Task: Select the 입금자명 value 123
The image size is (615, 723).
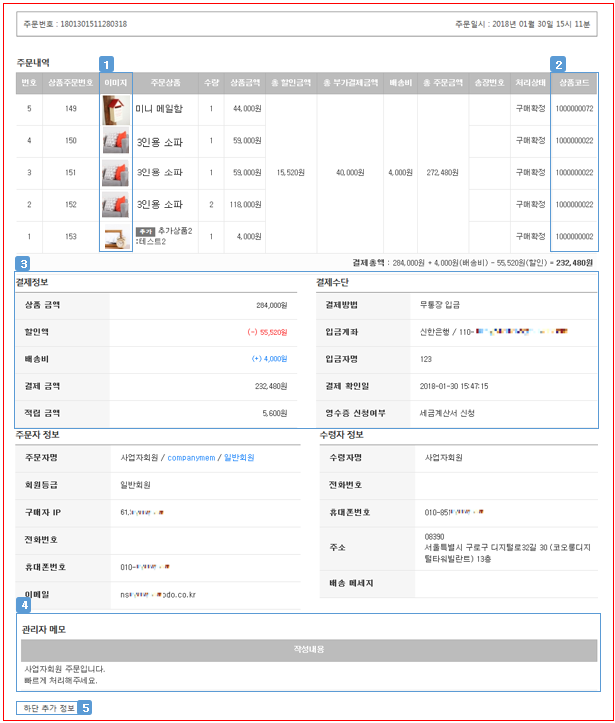Action: [x=426, y=359]
